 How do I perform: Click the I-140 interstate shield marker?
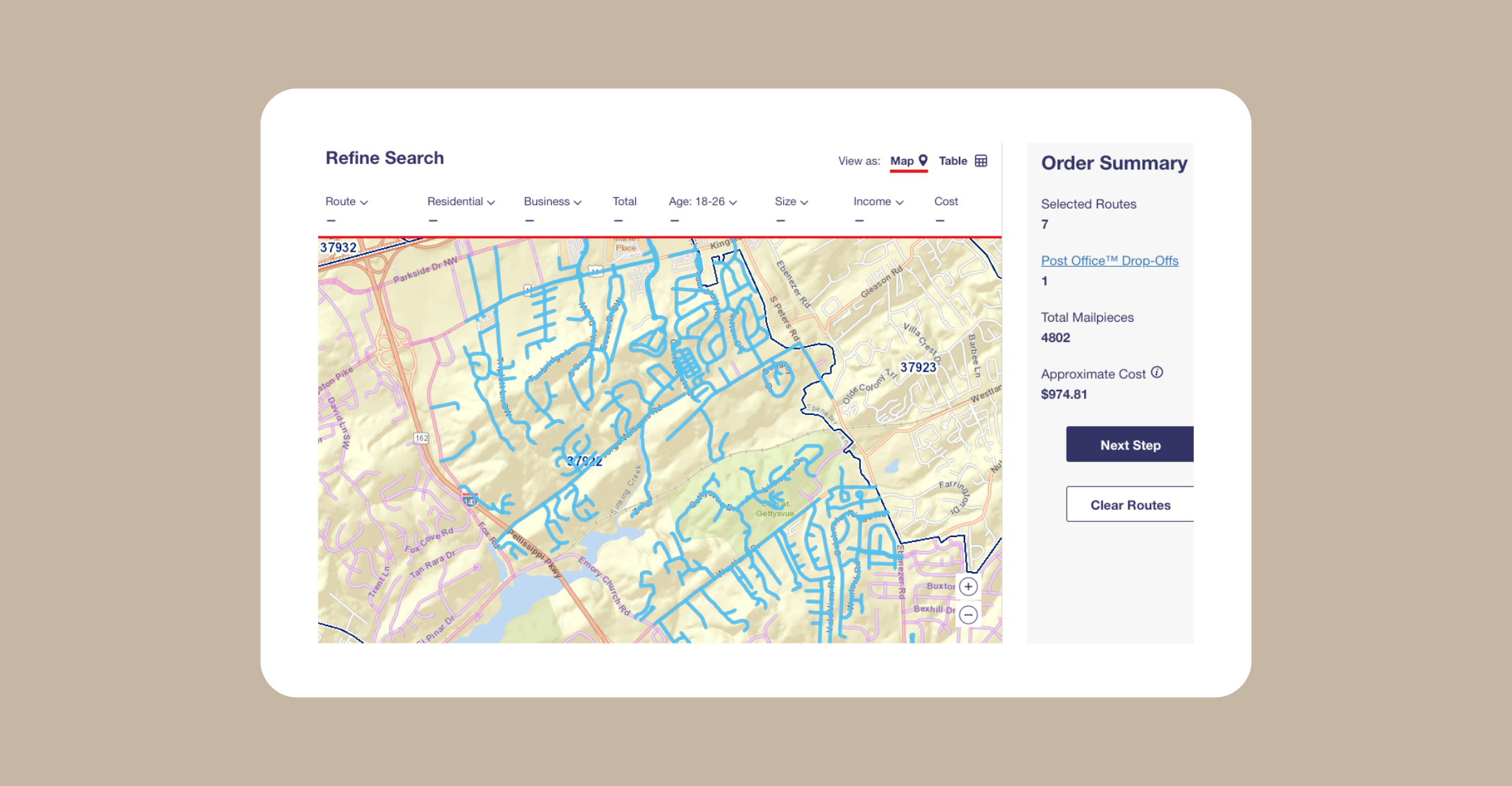coord(470,501)
